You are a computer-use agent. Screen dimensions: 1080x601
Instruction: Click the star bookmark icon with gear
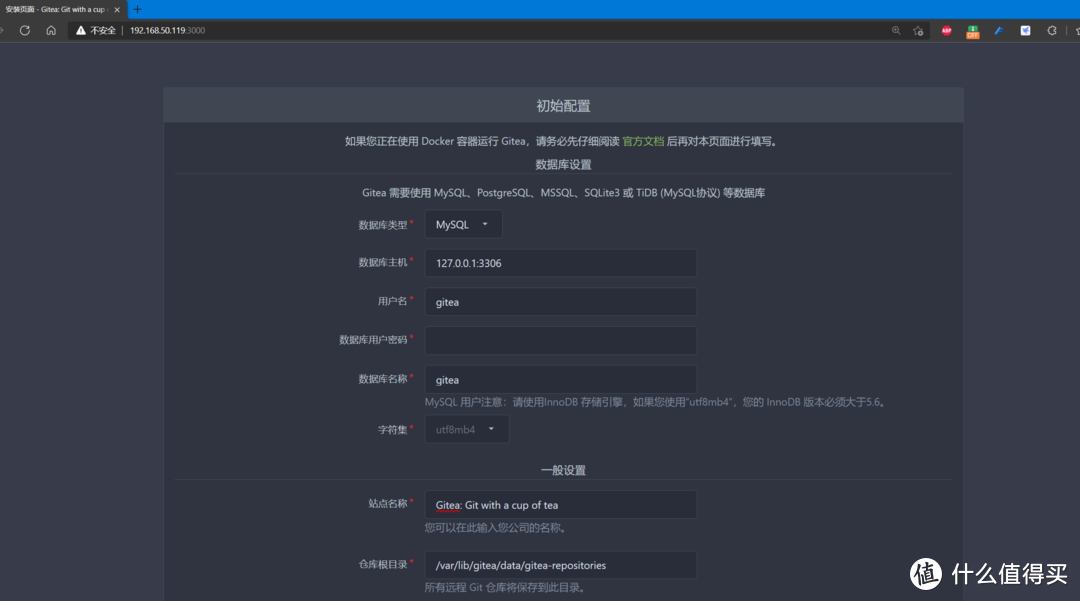point(918,31)
